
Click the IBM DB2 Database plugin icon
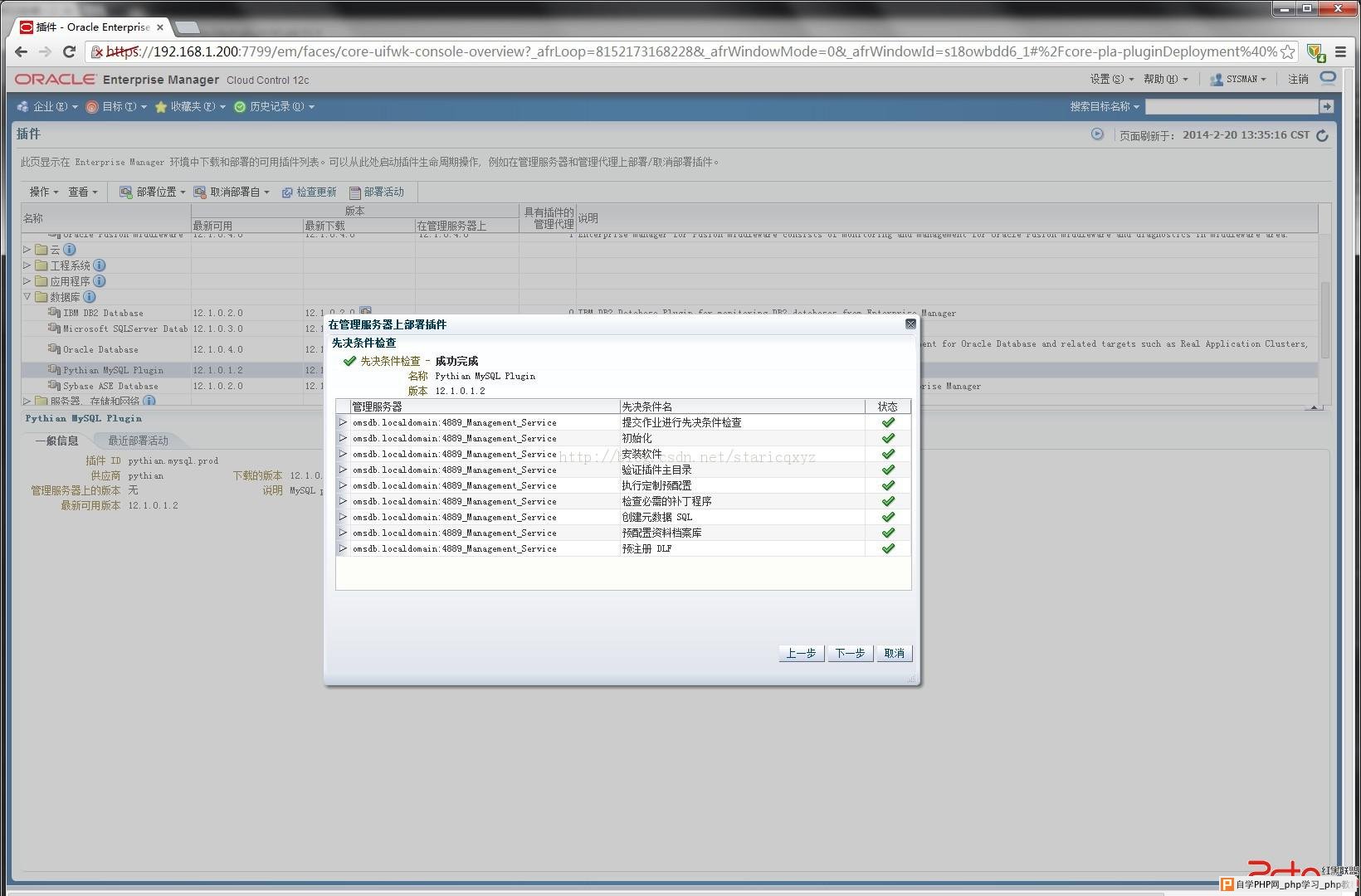point(54,313)
